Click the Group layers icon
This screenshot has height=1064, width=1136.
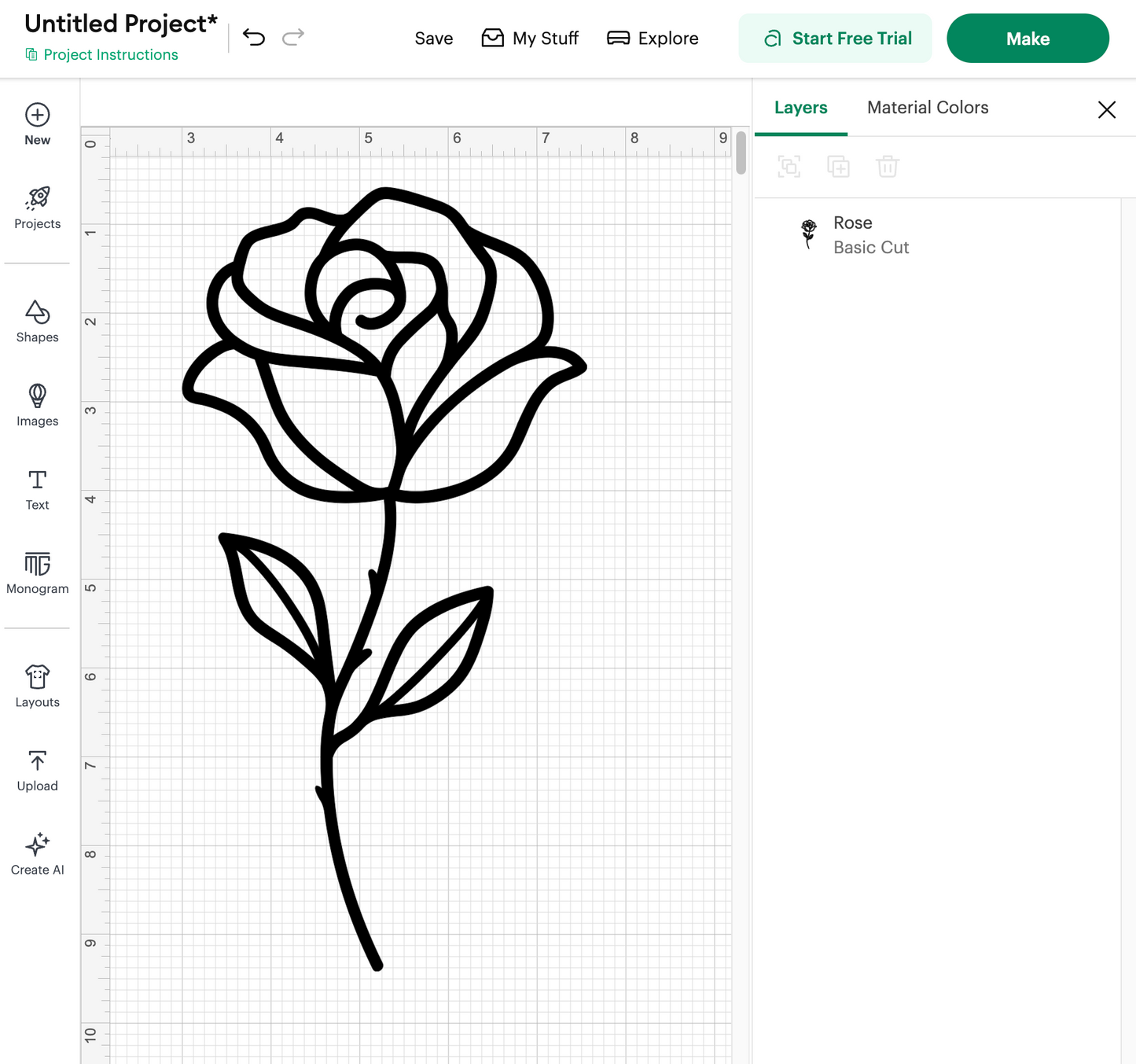789,166
